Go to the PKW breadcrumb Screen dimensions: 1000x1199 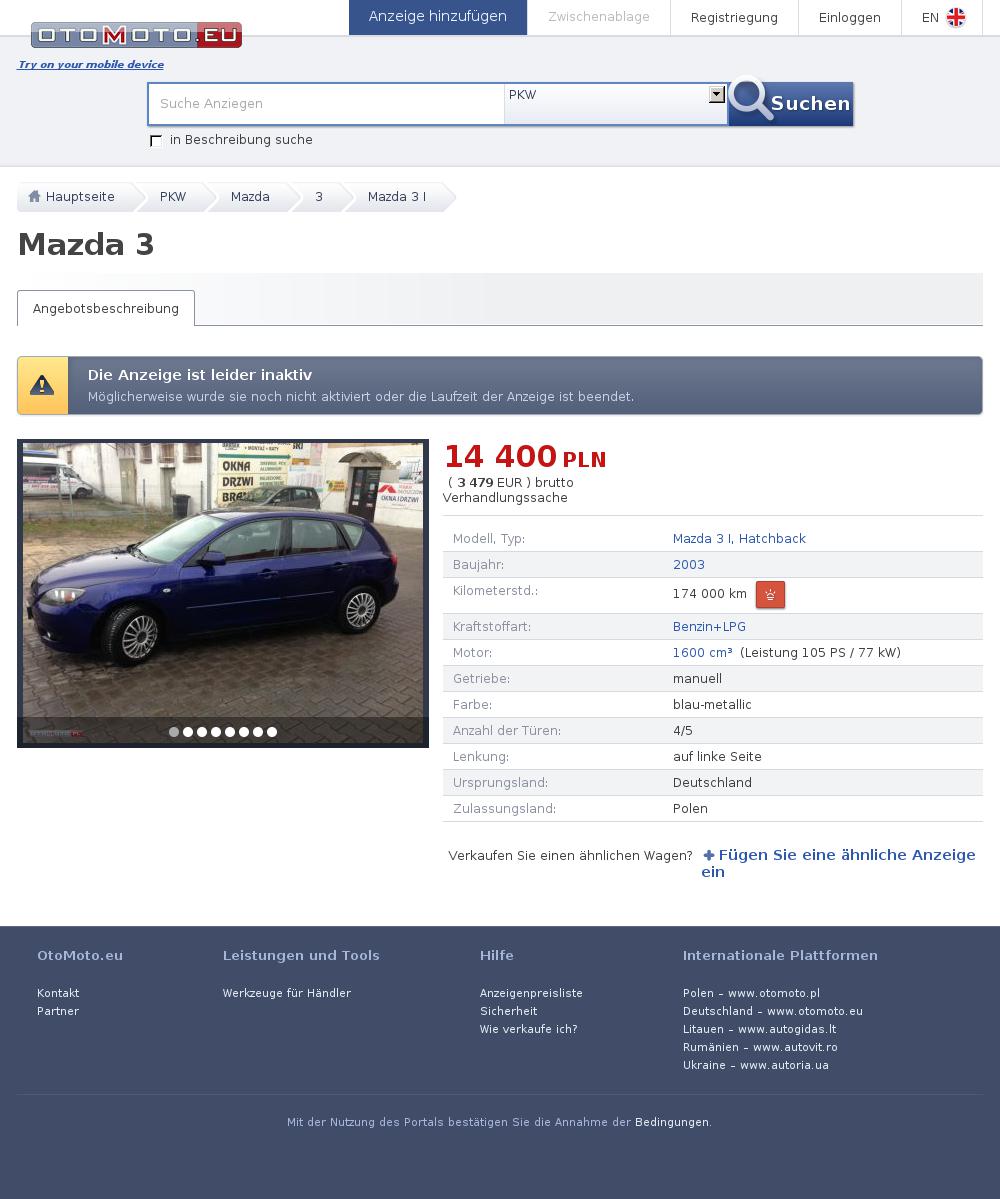pyautogui.click(x=173, y=197)
